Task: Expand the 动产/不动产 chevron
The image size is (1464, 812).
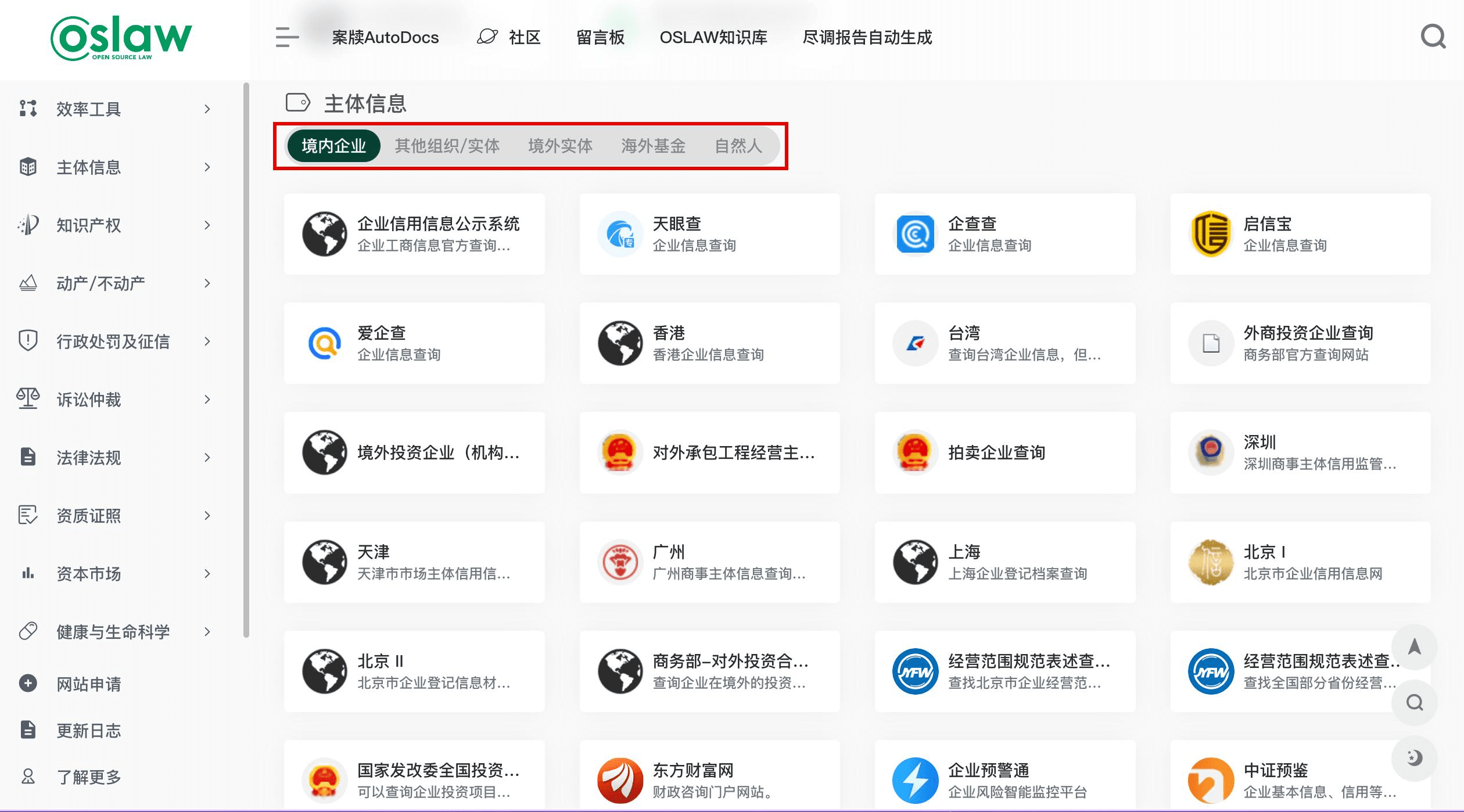Action: 207,283
